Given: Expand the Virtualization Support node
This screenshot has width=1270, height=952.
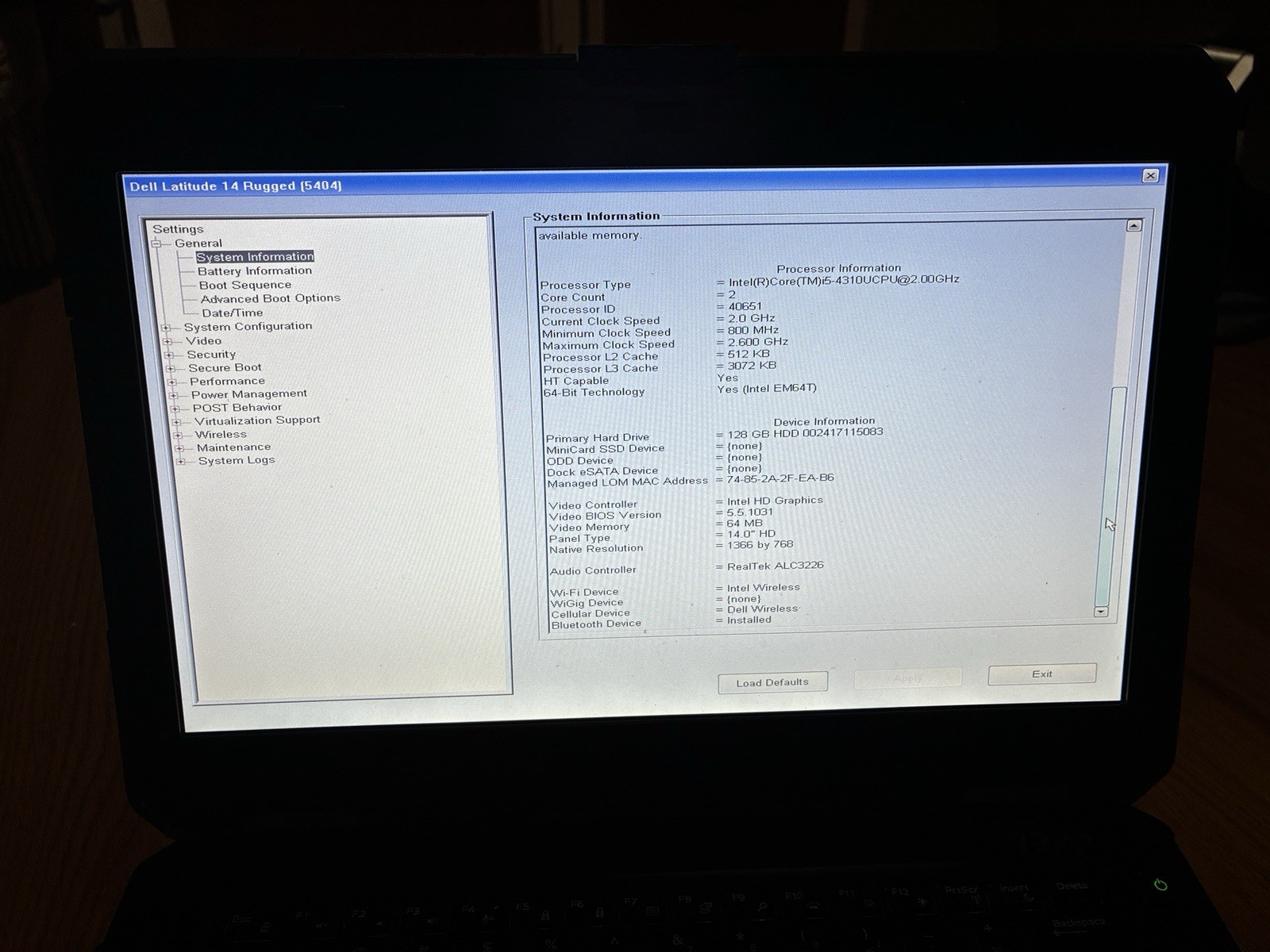Looking at the screenshot, I should coord(176,422).
